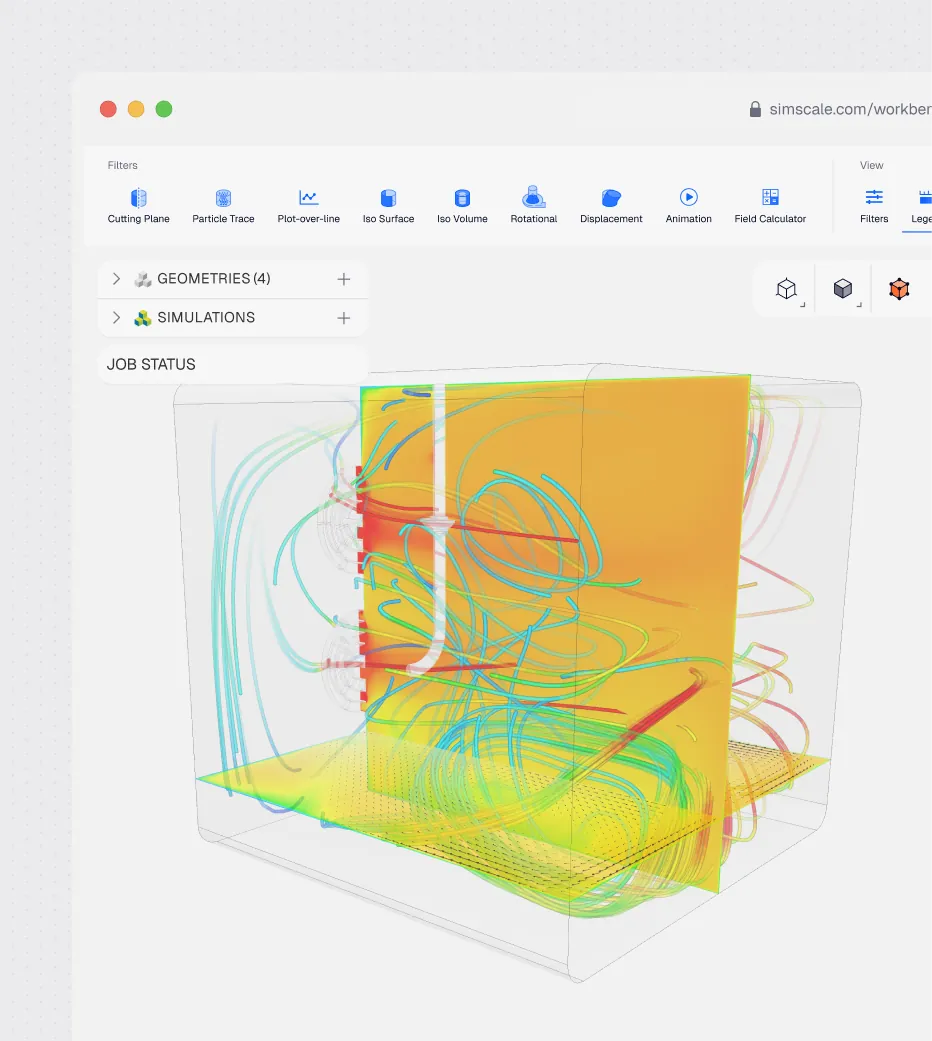Screen dimensions: 932x1041
Task: Click the GEOMETRIES (4) label
Action: pyautogui.click(x=214, y=279)
